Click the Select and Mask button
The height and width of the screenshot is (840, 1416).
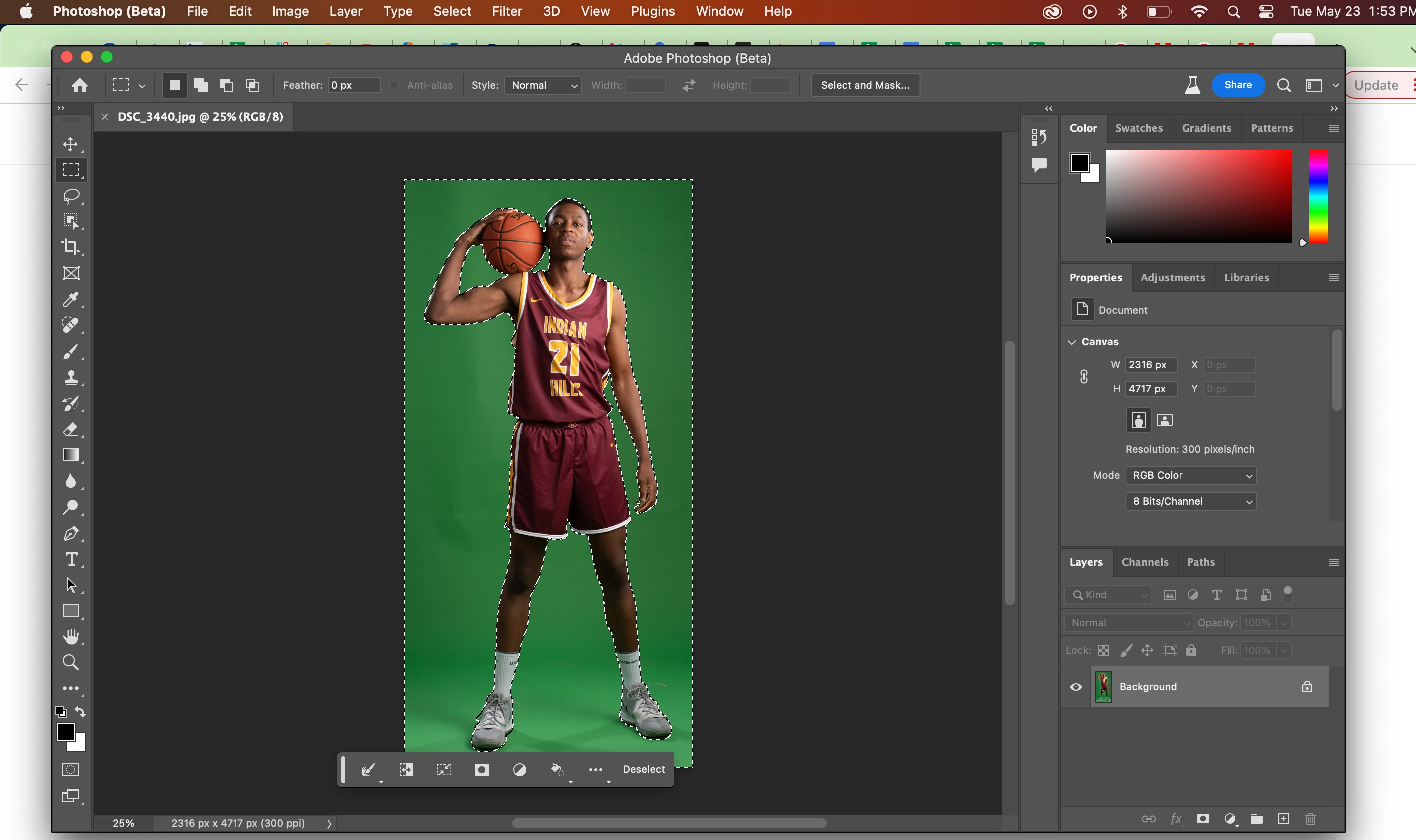pyautogui.click(x=865, y=85)
